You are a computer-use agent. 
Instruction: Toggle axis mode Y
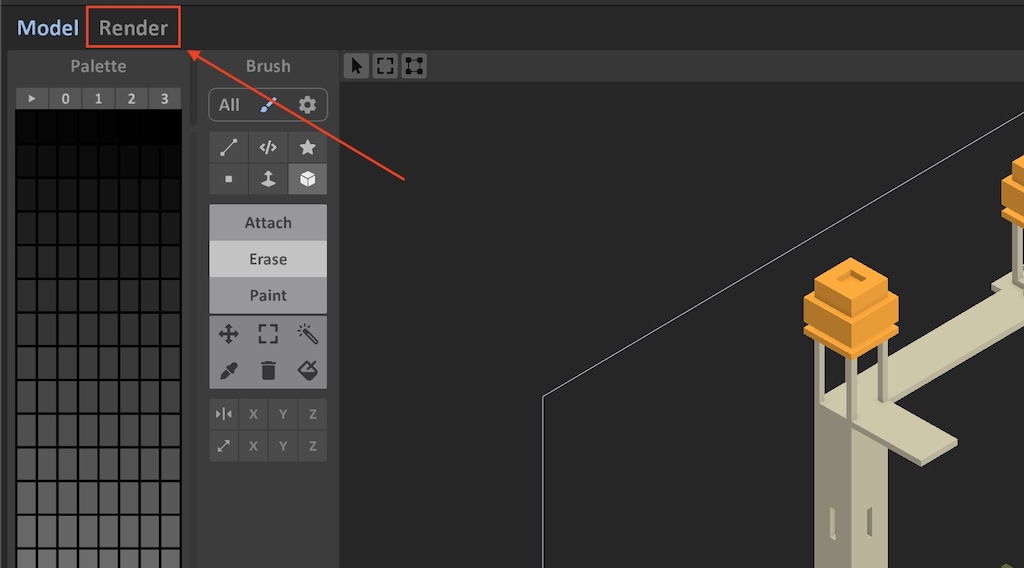283,446
